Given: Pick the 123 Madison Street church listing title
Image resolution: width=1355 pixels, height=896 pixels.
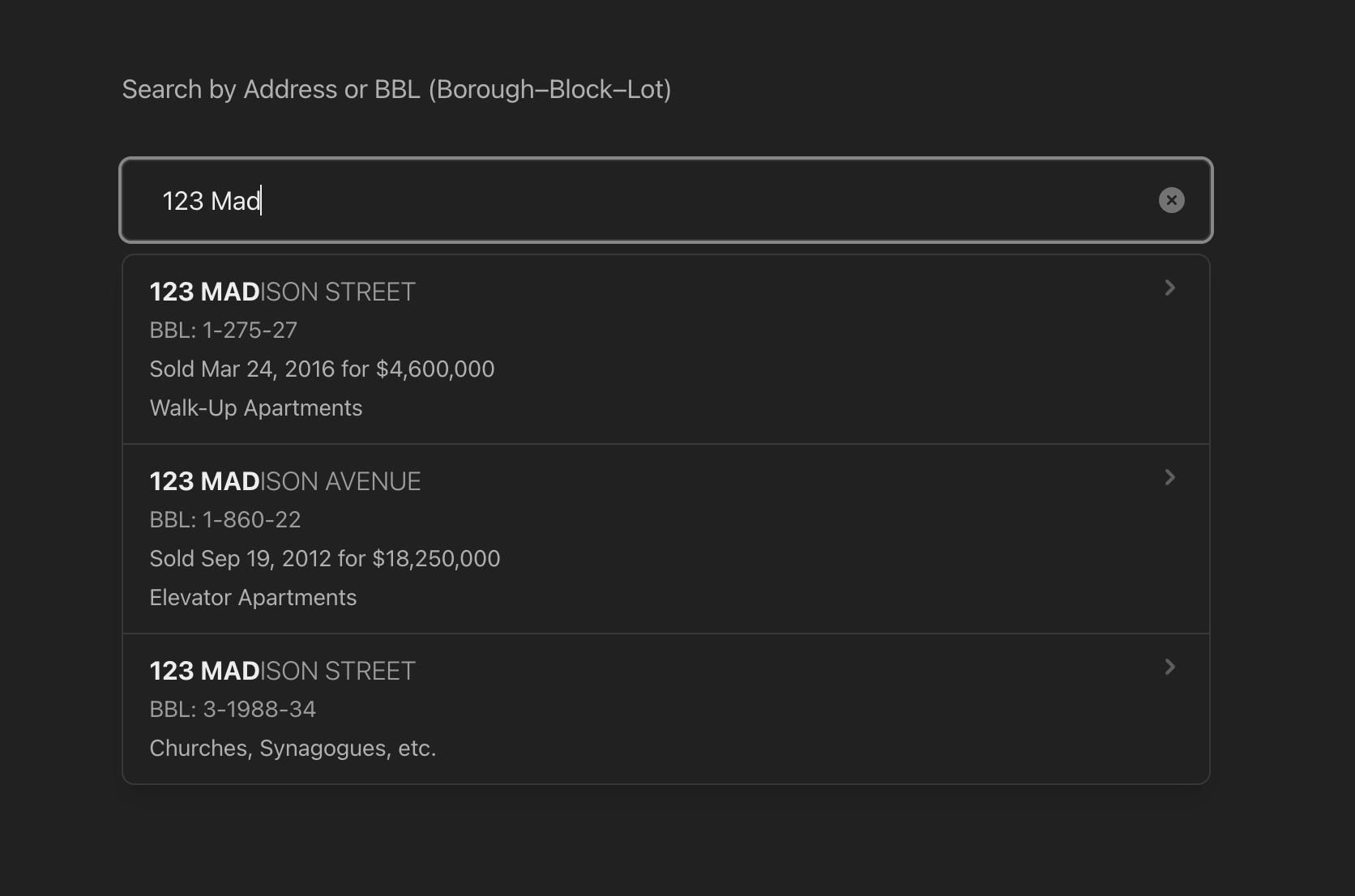Looking at the screenshot, I should 282,671.
